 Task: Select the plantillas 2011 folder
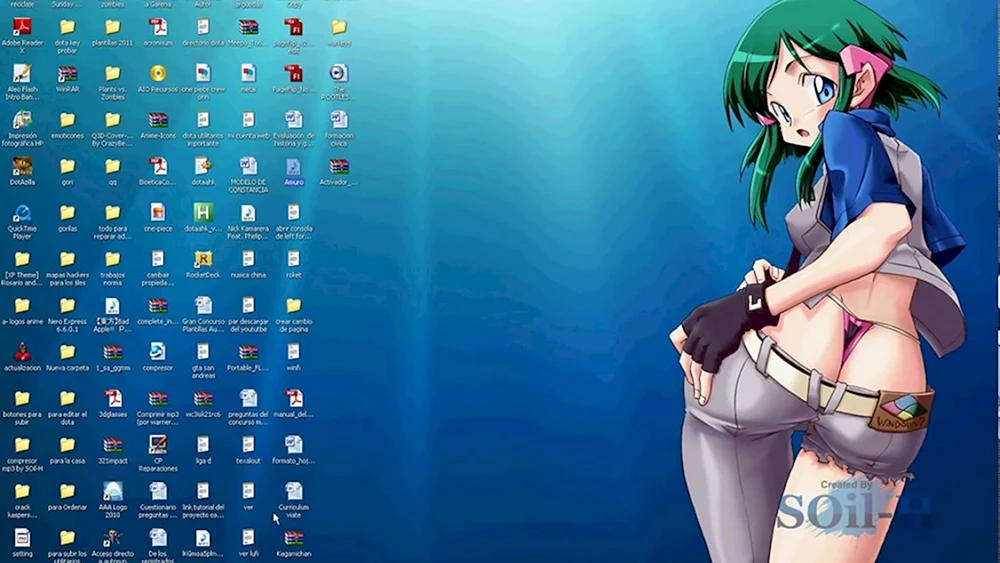point(113,27)
